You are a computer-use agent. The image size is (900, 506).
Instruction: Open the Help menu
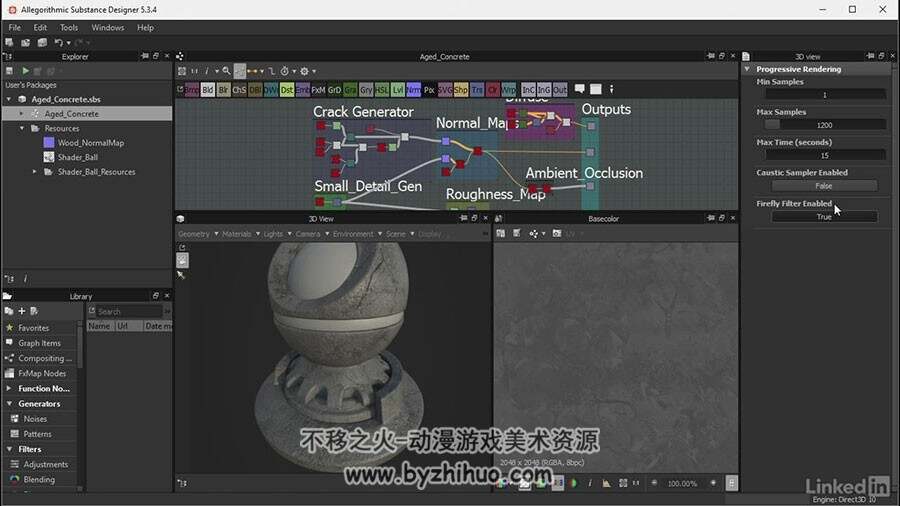point(145,28)
